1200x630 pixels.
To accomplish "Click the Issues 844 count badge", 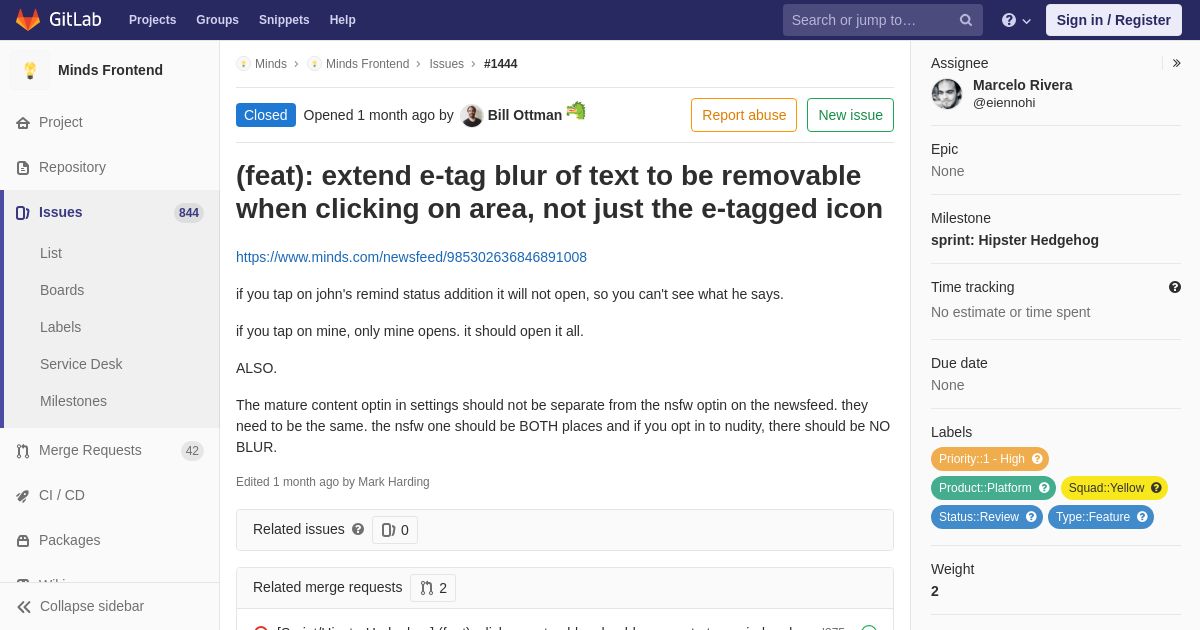I will [x=189, y=213].
